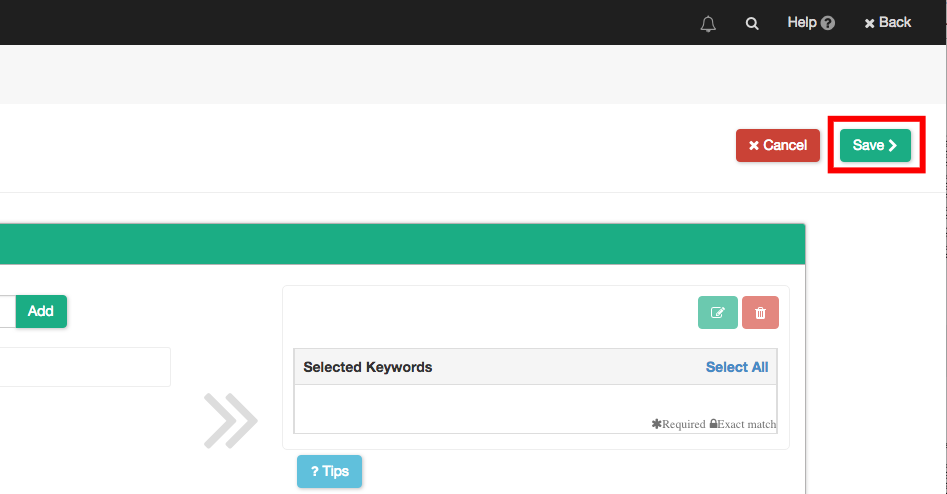
Task: Click the Add keyword button
Action: point(41,311)
